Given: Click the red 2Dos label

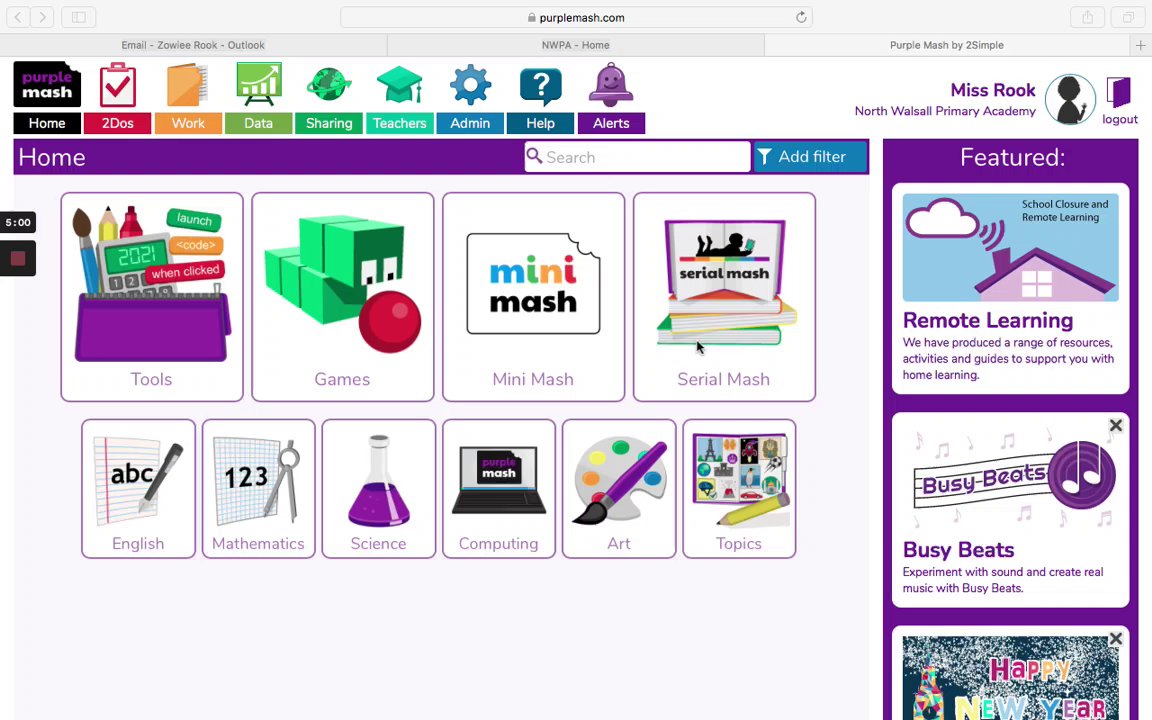Looking at the screenshot, I should point(118,123).
